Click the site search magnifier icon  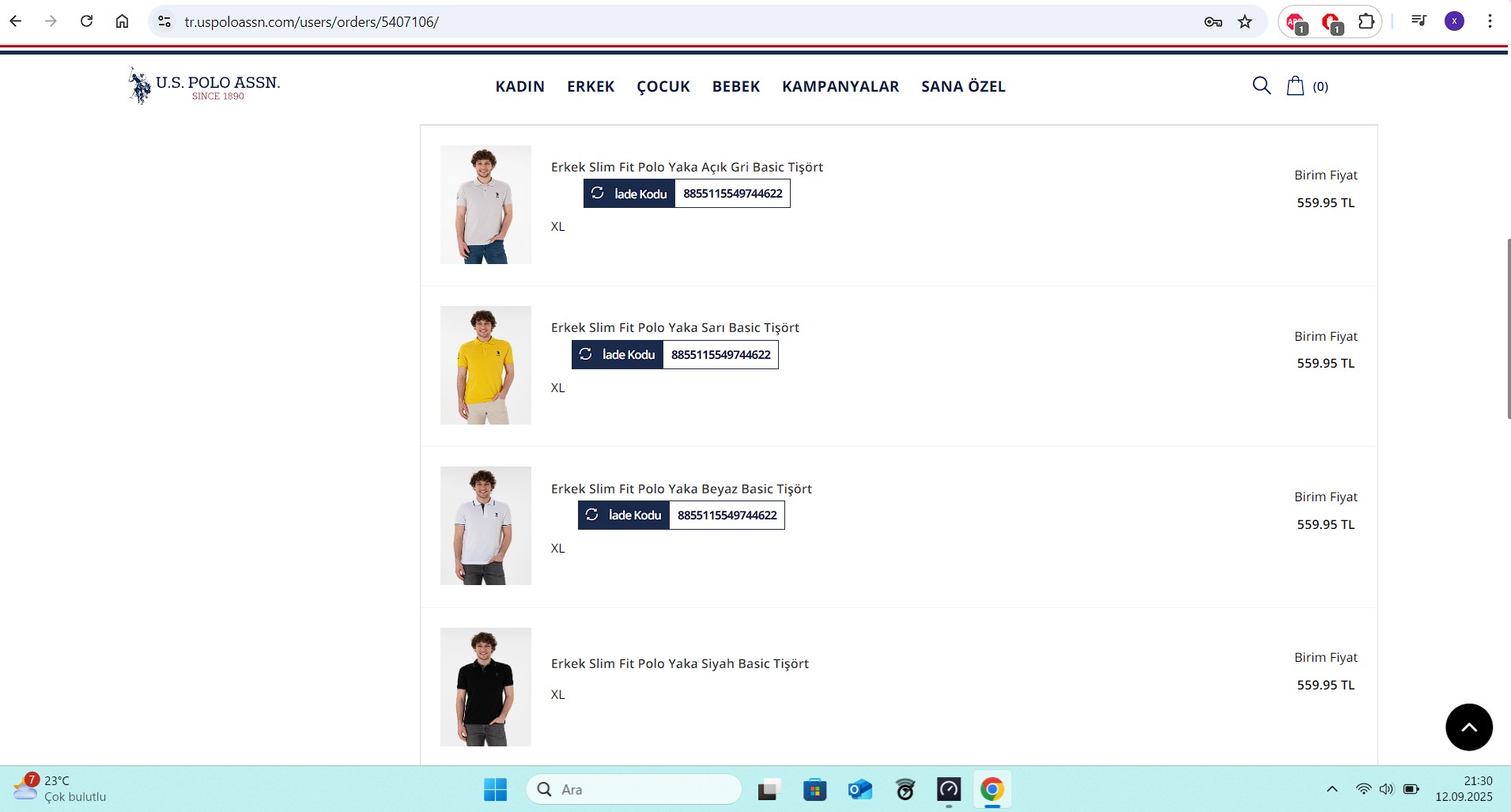point(1261,85)
